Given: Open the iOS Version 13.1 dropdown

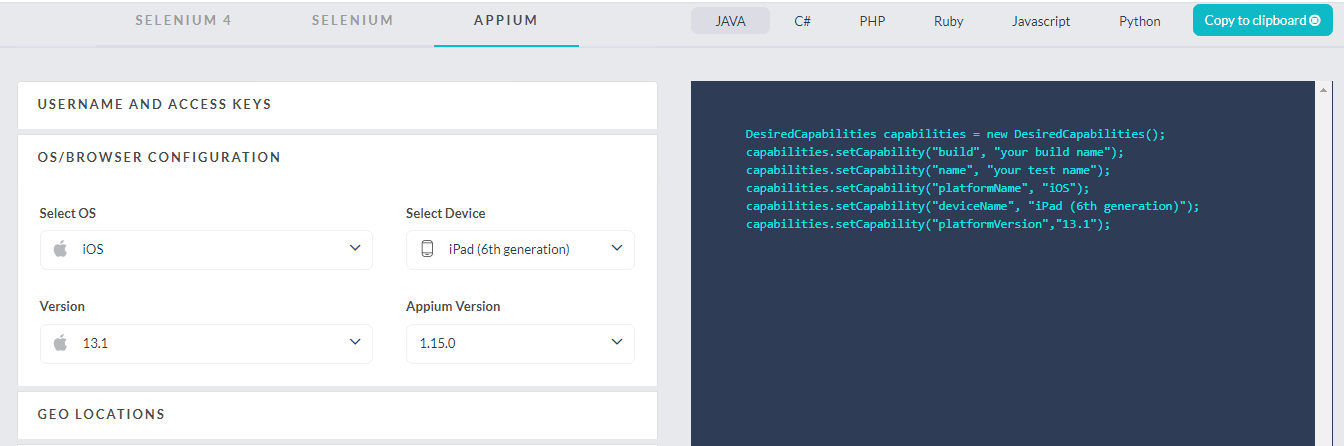Looking at the screenshot, I should (x=206, y=343).
